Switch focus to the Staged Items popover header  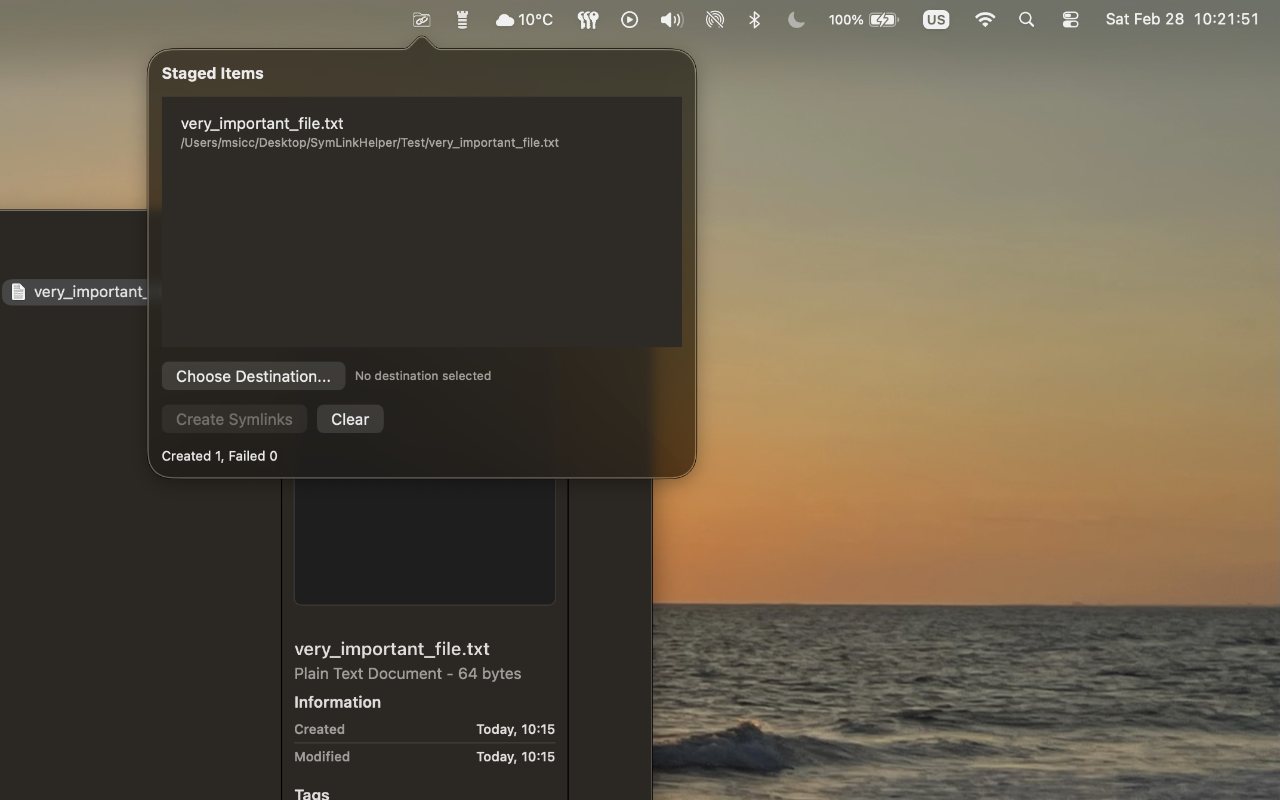pyautogui.click(x=212, y=73)
